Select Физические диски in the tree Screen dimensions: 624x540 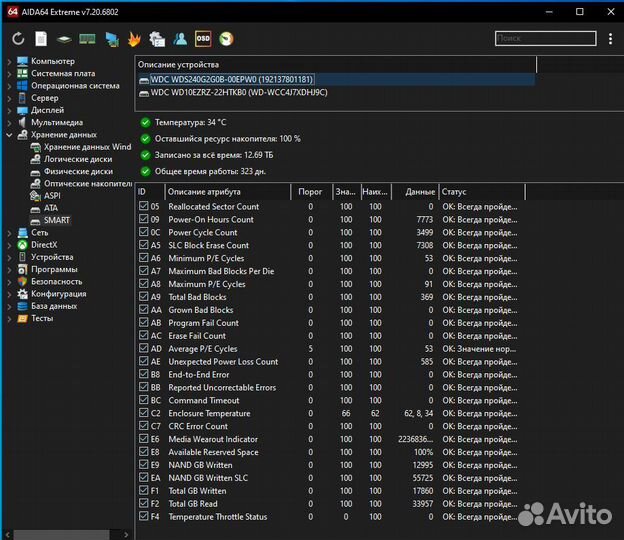pyautogui.click(x=78, y=171)
